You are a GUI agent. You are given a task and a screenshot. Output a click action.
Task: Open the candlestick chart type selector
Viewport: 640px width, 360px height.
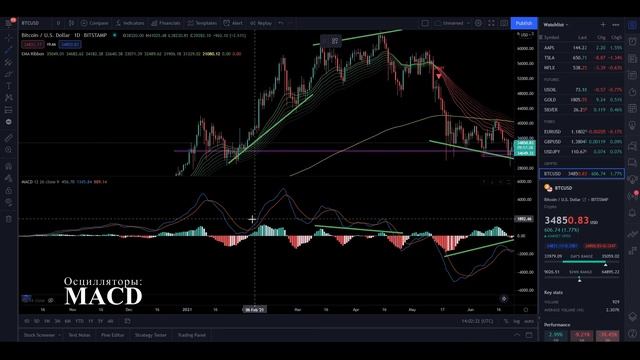point(71,23)
